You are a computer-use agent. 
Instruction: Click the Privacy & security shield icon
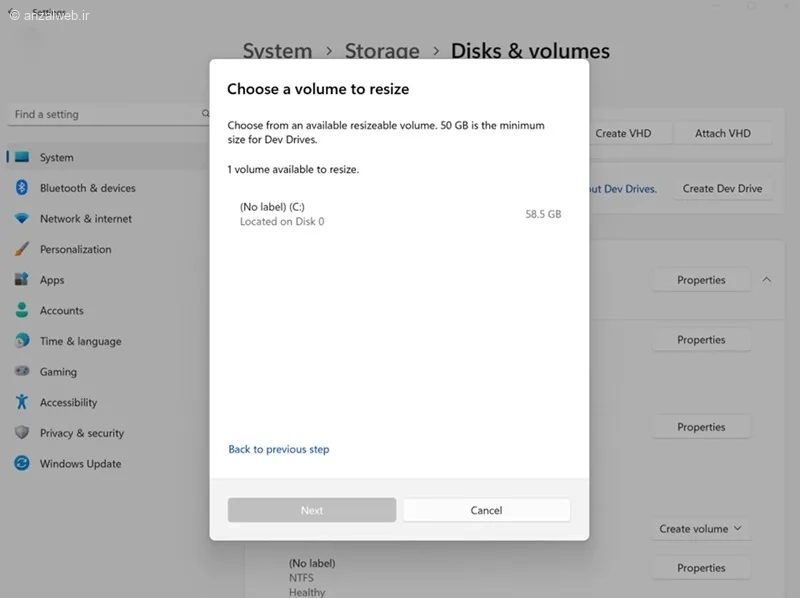point(21,433)
